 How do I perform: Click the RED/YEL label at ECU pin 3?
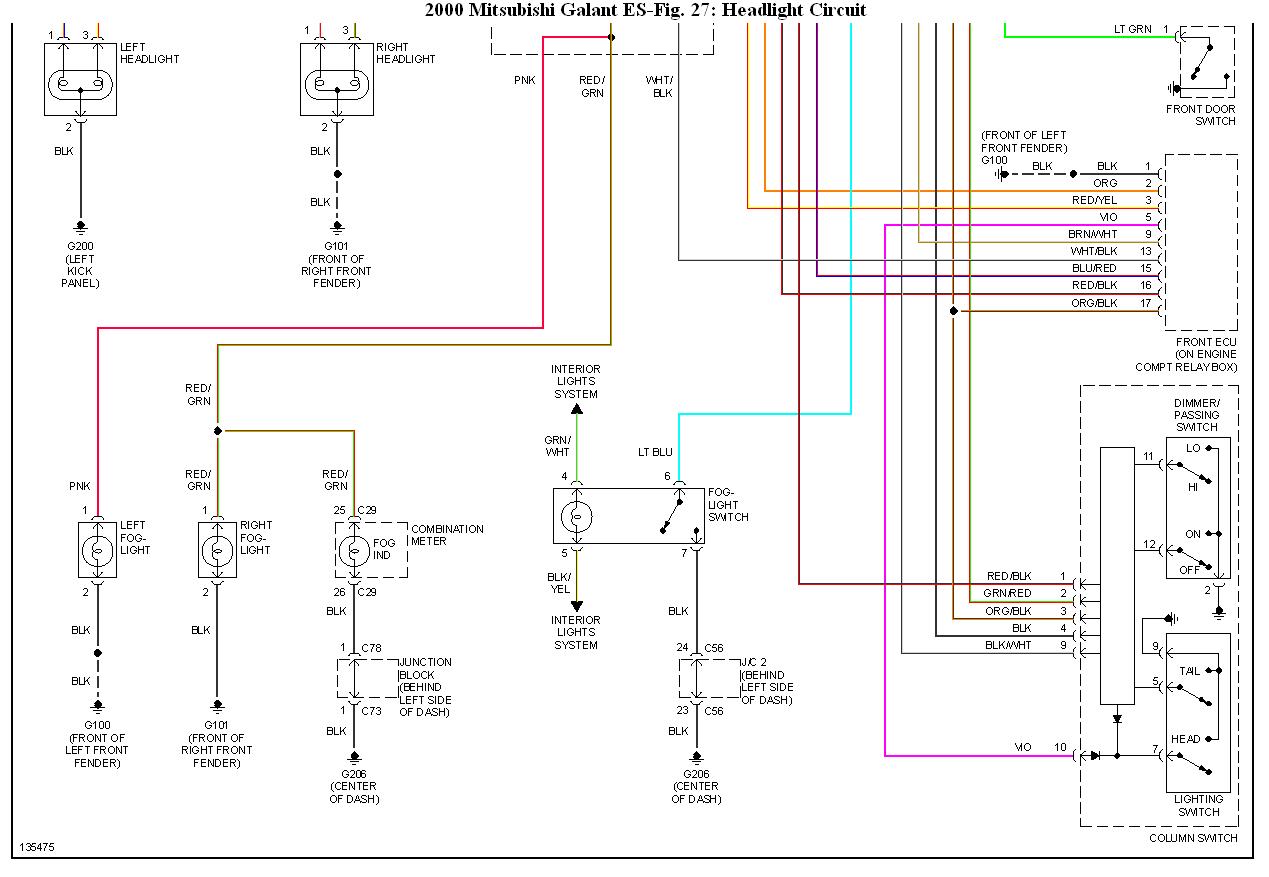1094,200
